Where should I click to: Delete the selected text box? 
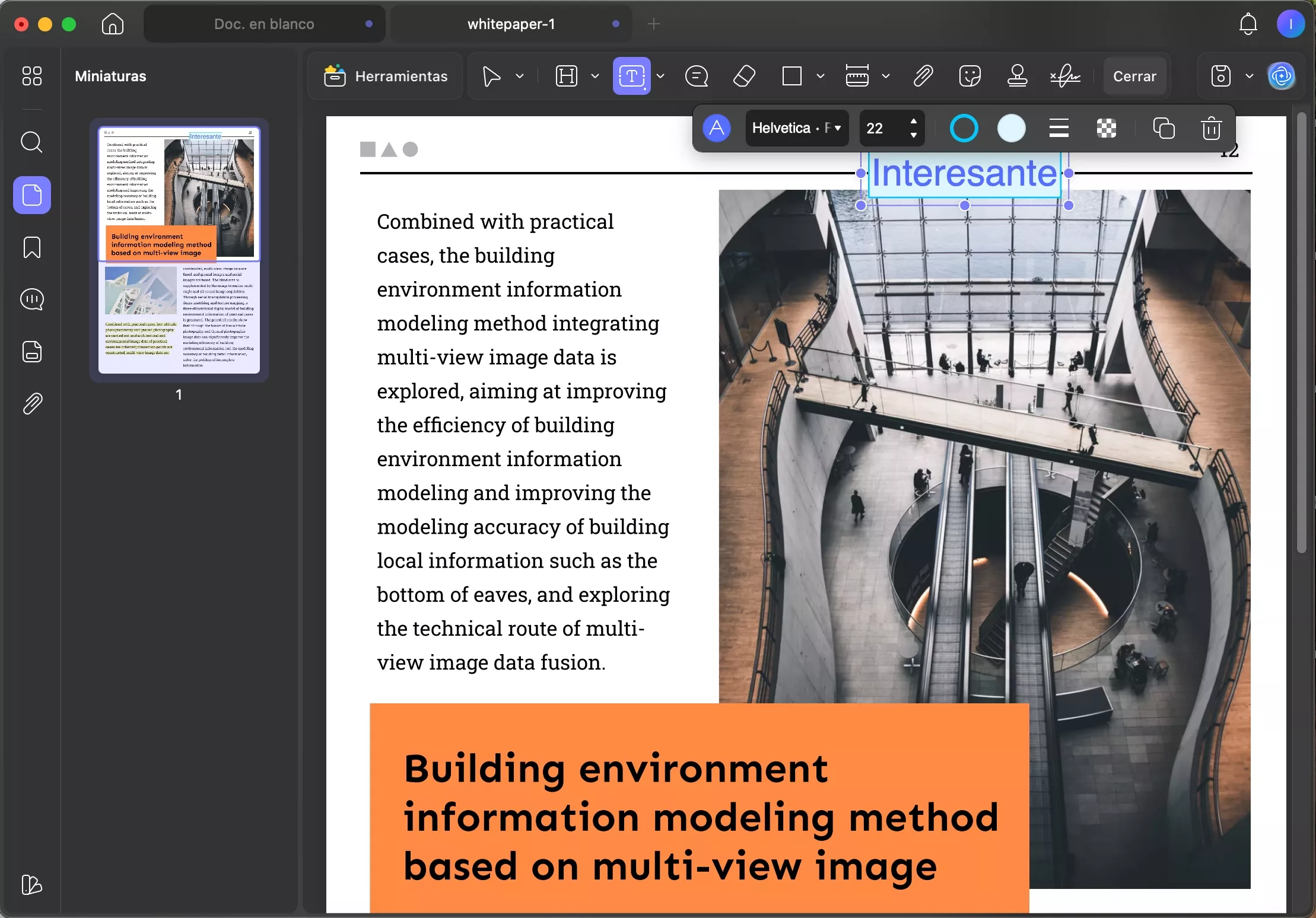pyautogui.click(x=1211, y=128)
